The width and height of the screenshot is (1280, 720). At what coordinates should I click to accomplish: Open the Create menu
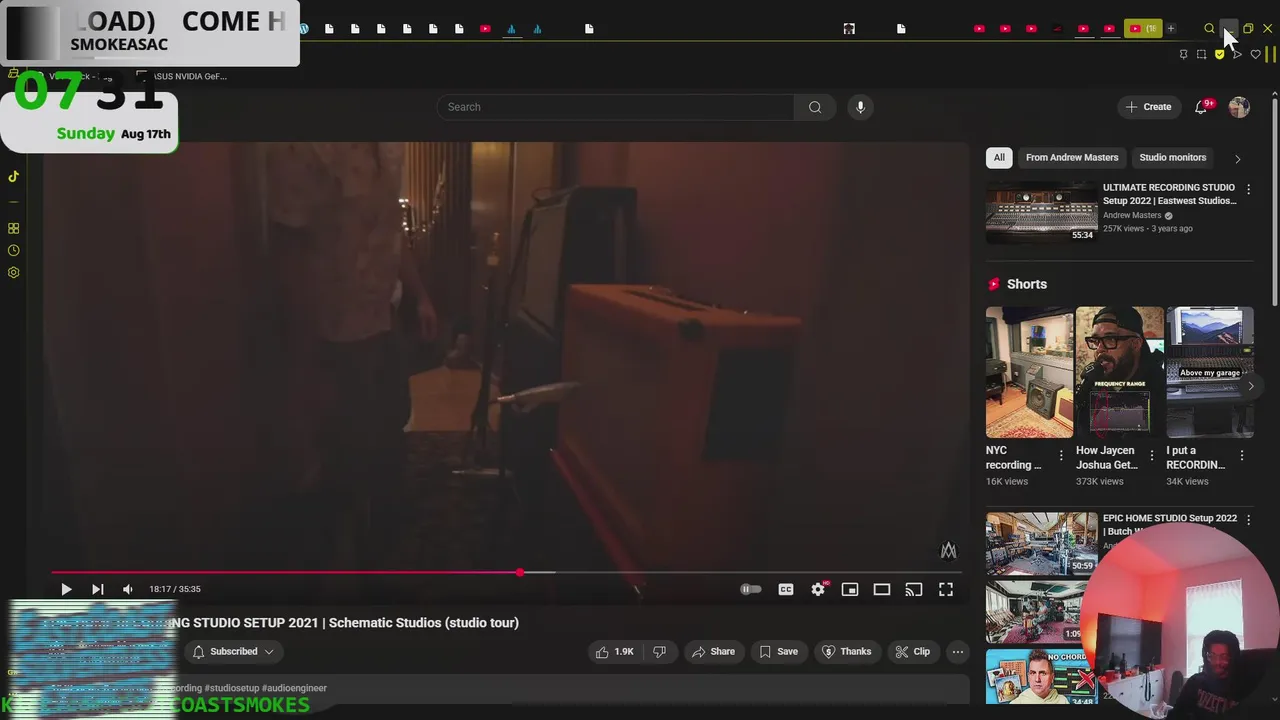[1147, 107]
